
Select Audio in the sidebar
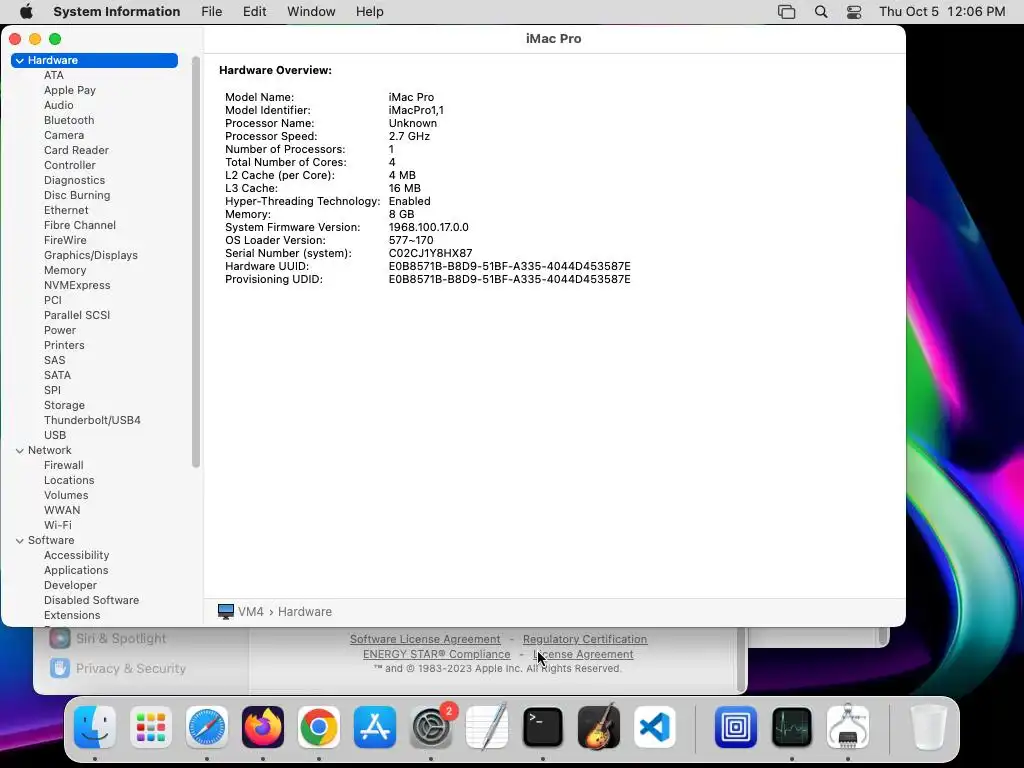coord(59,105)
